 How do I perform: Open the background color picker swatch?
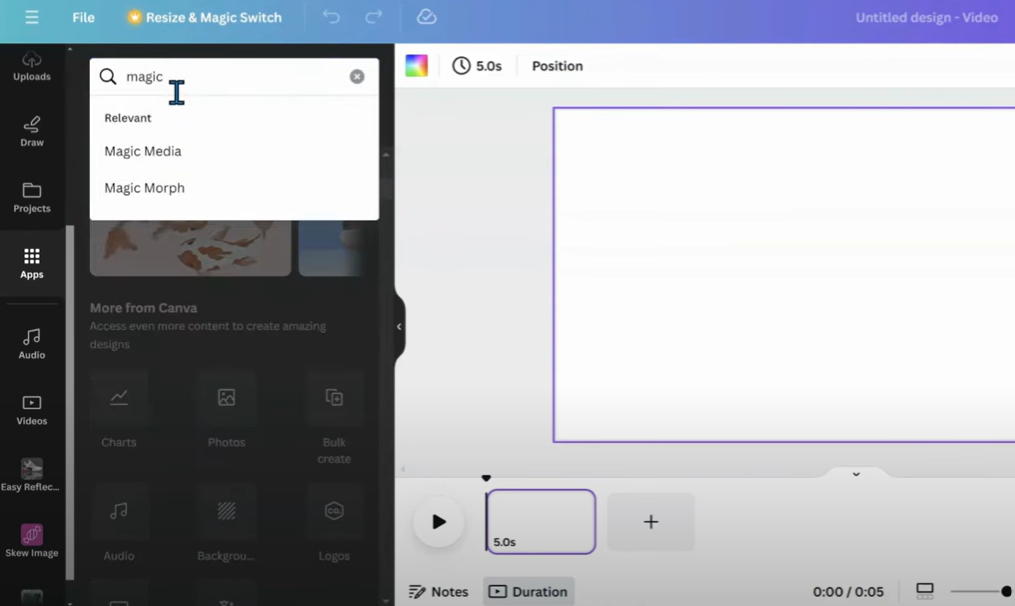tap(417, 66)
